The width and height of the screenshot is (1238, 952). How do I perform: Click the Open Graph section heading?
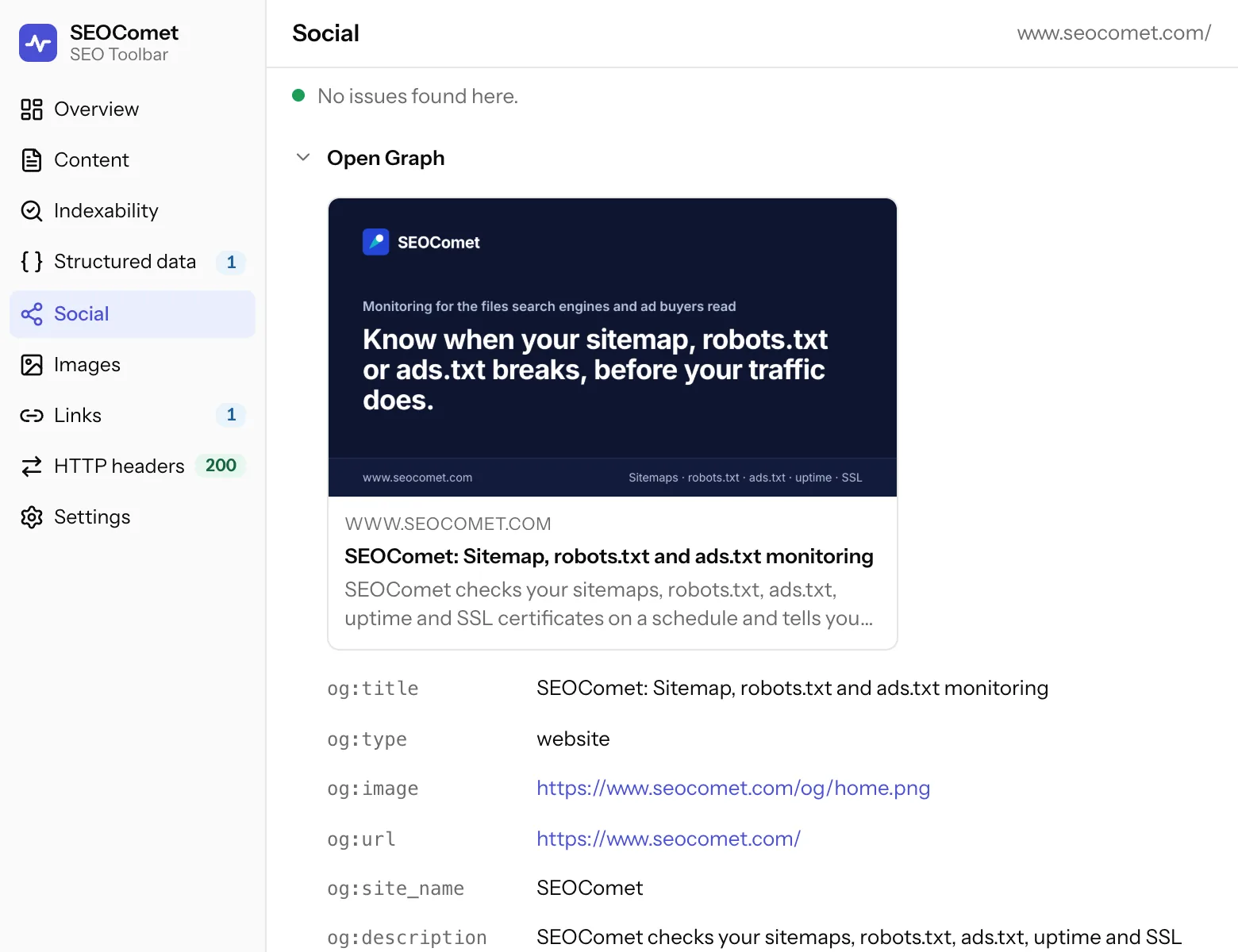click(x=386, y=158)
